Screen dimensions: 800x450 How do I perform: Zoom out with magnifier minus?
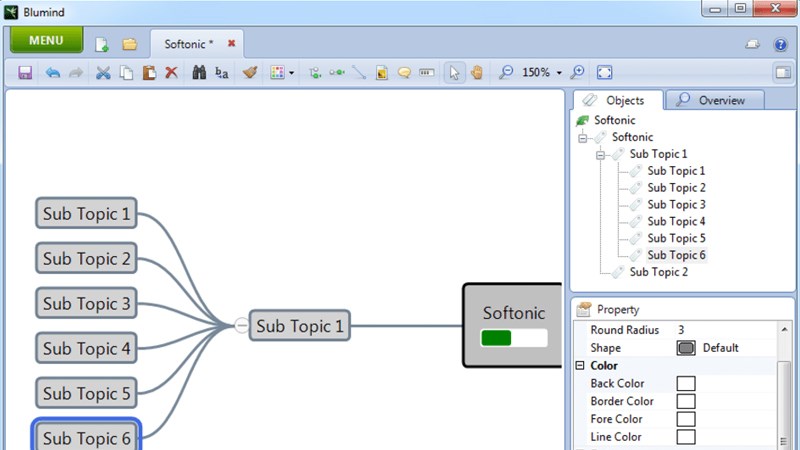click(506, 72)
